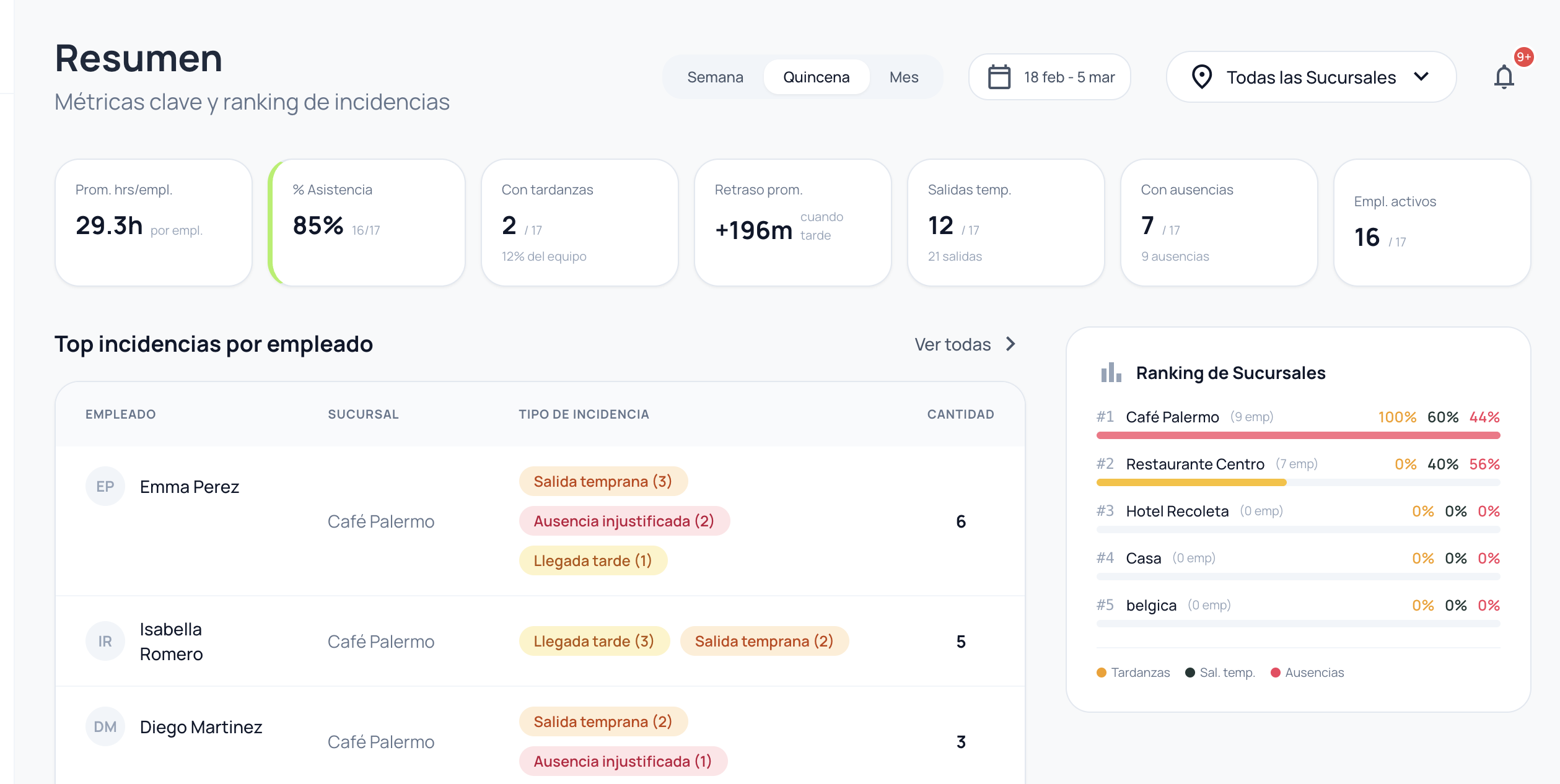Open the 18 feb - 5 mar date picker
Image resolution: width=1560 pixels, height=784 pixels.
coord(1050,77)
